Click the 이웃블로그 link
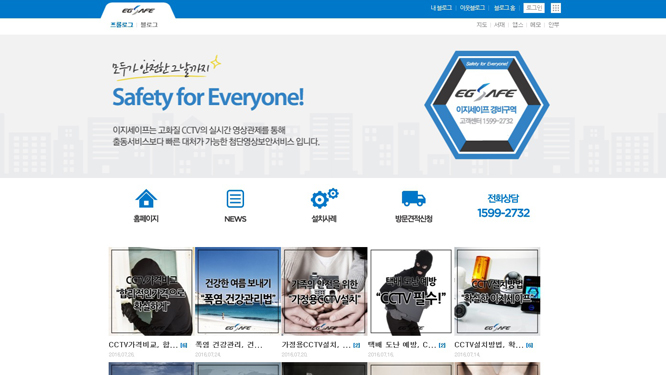The width and height of the screenshot is (666, 375). (x=472, y=8)
